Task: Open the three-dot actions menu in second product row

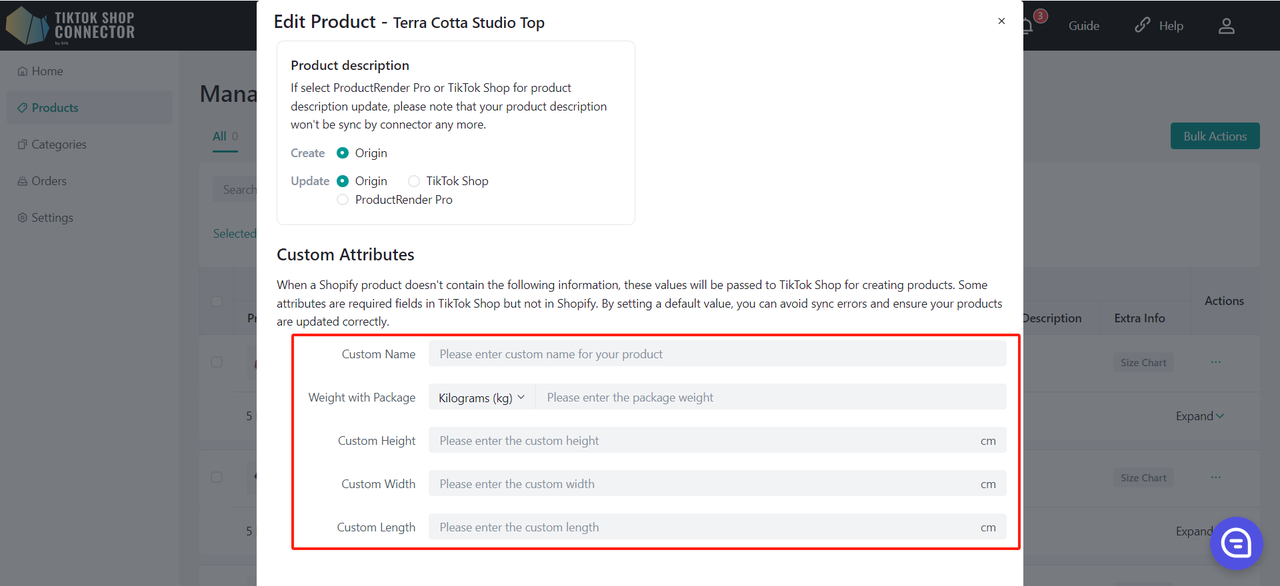Action: point(1215,477)
